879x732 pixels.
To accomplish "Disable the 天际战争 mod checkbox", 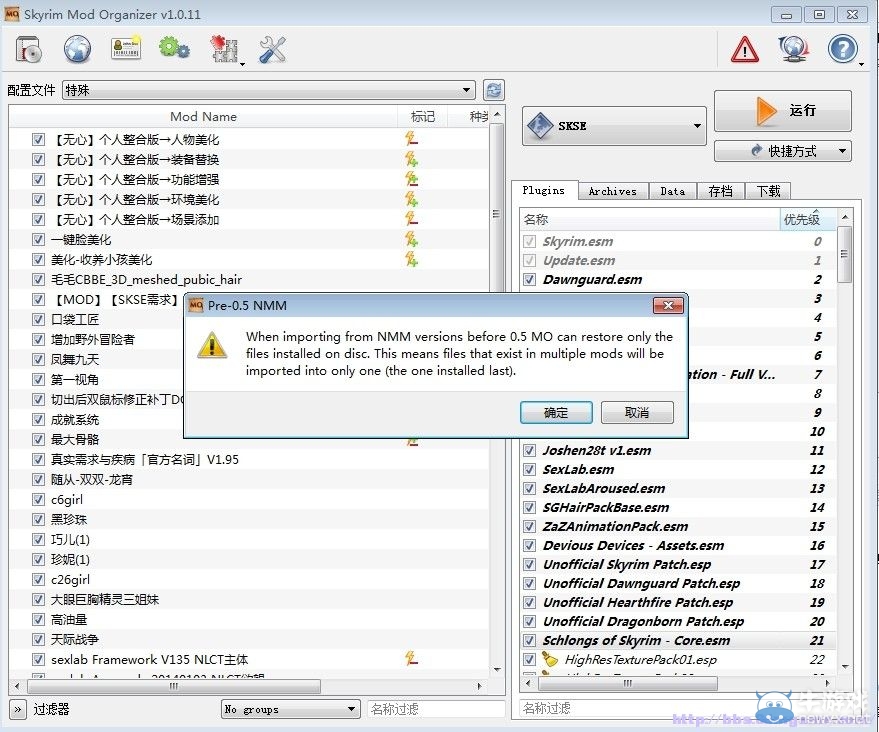I will coord(38,640).
